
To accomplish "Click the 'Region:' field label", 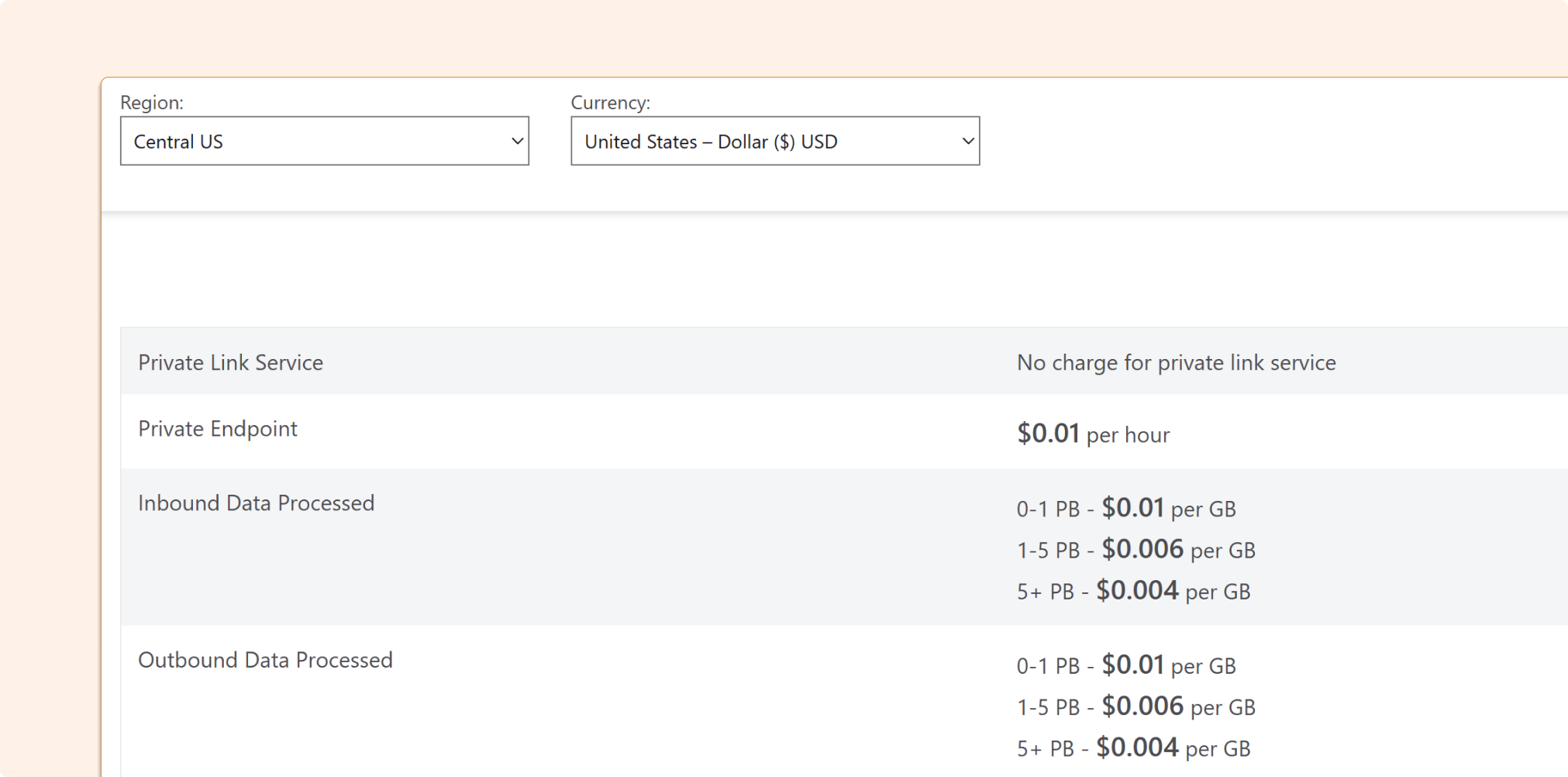I will pos(152,102).
